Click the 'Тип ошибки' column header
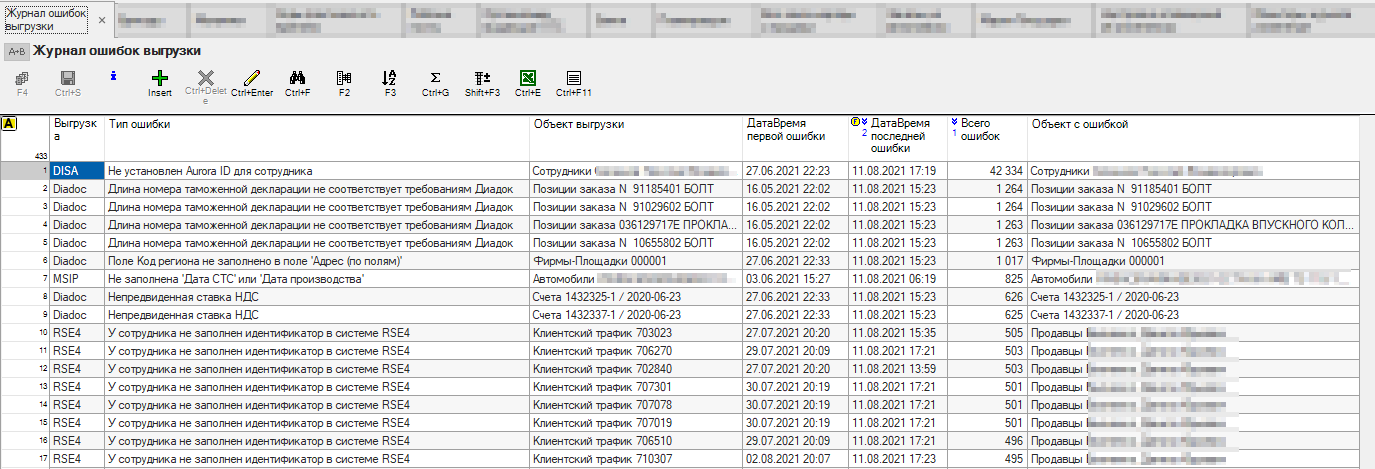This screenshot has height=469, width=1375. pos(316,125)
